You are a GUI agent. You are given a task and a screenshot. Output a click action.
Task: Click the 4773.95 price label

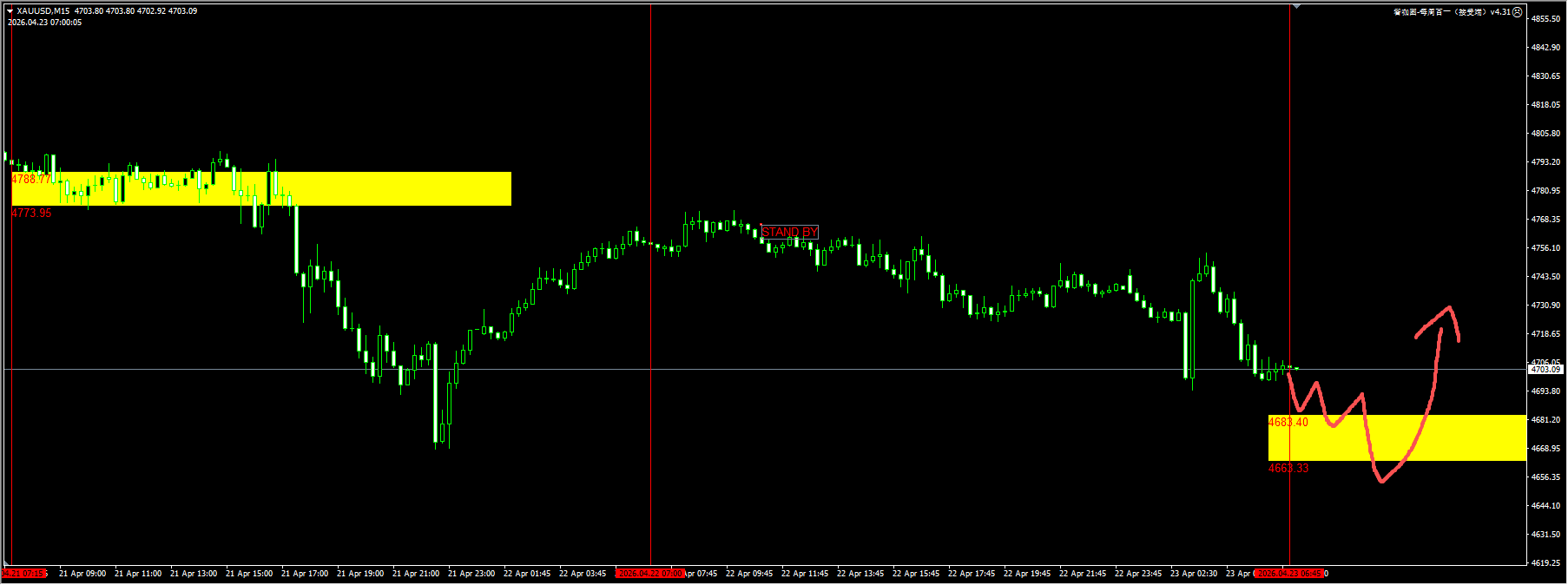coord(31,213)
